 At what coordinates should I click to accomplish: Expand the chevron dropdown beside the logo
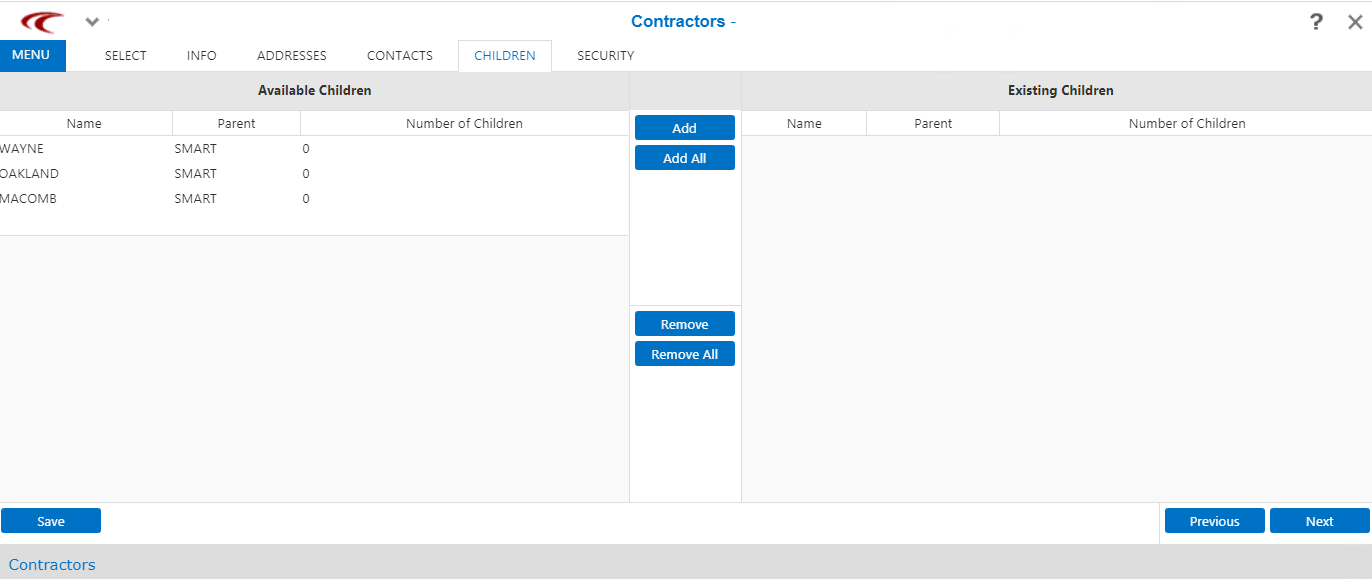click(92, 22)
